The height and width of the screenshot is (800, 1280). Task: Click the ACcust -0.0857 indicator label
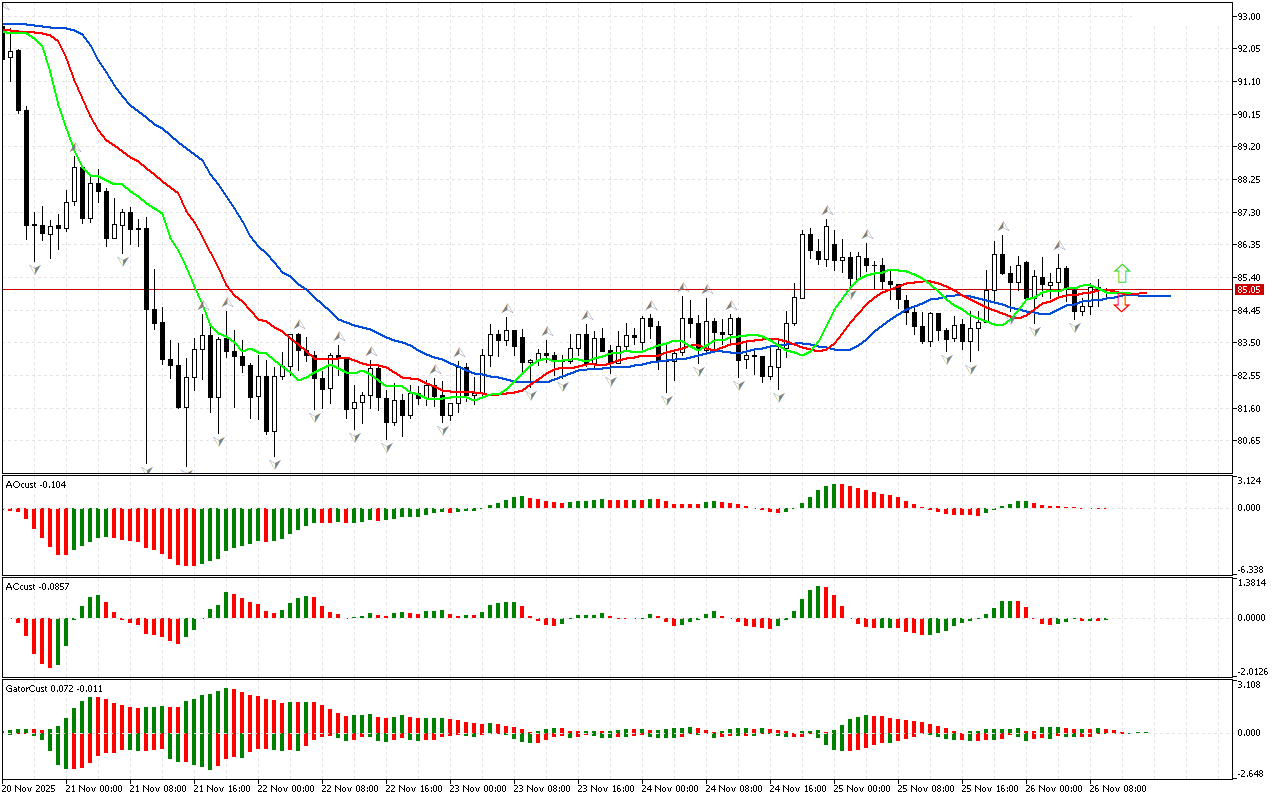pos(36,586)
